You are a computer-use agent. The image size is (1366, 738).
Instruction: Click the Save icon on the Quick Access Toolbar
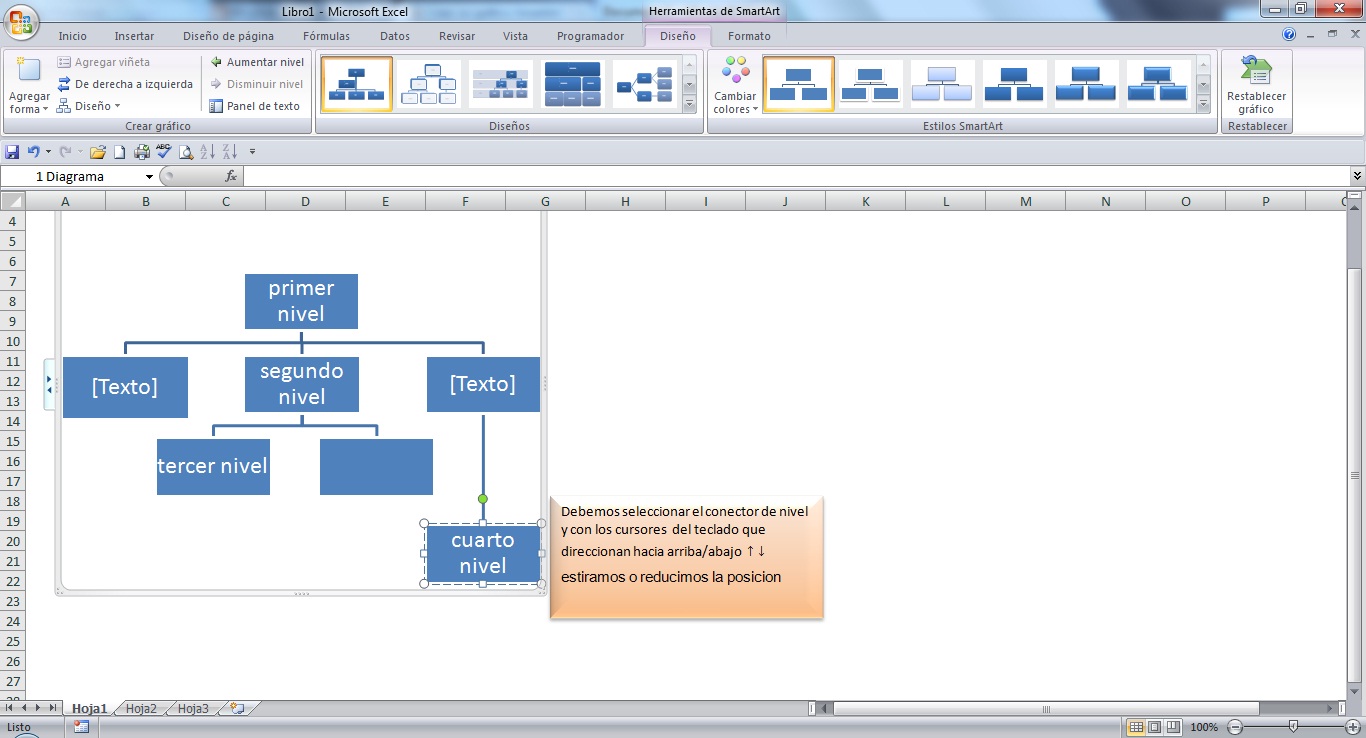tap(12, 152)
